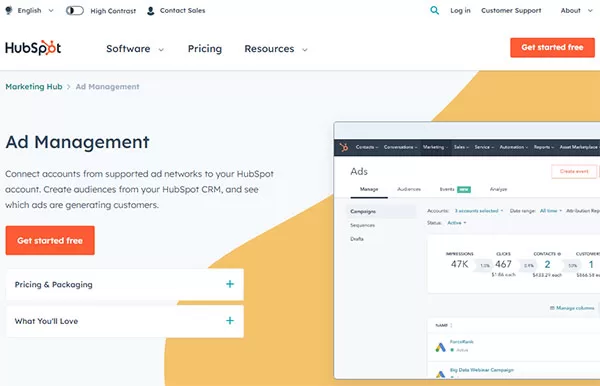
Task: Go to Customer Support
Action: (511, 11)
